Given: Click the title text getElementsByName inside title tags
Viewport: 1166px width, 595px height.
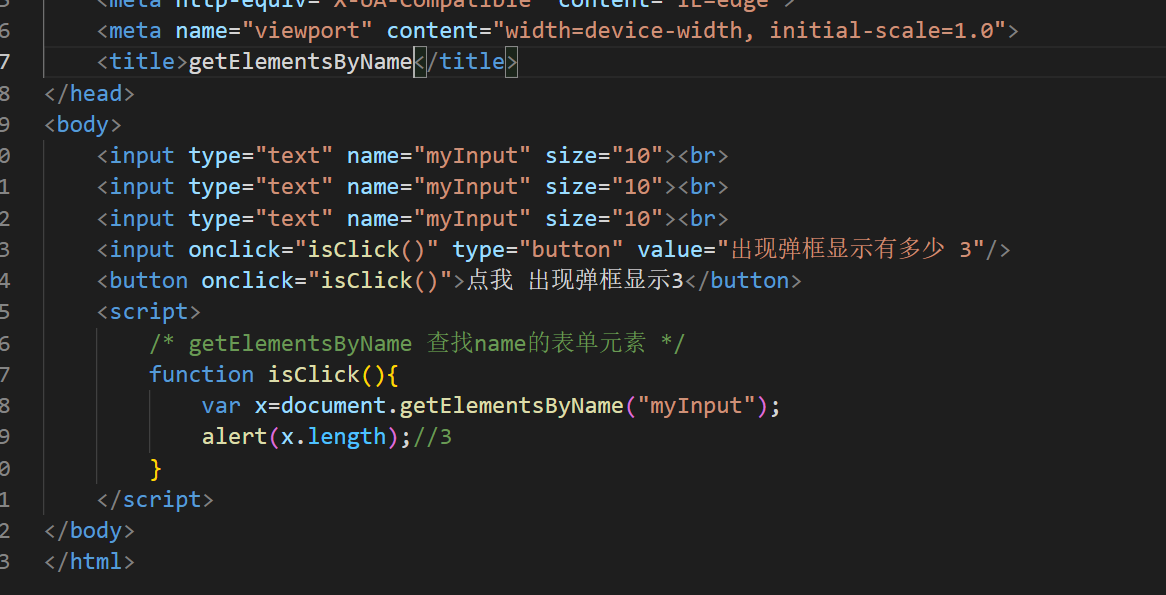Looking at the screenshot, I should point(300,62).
